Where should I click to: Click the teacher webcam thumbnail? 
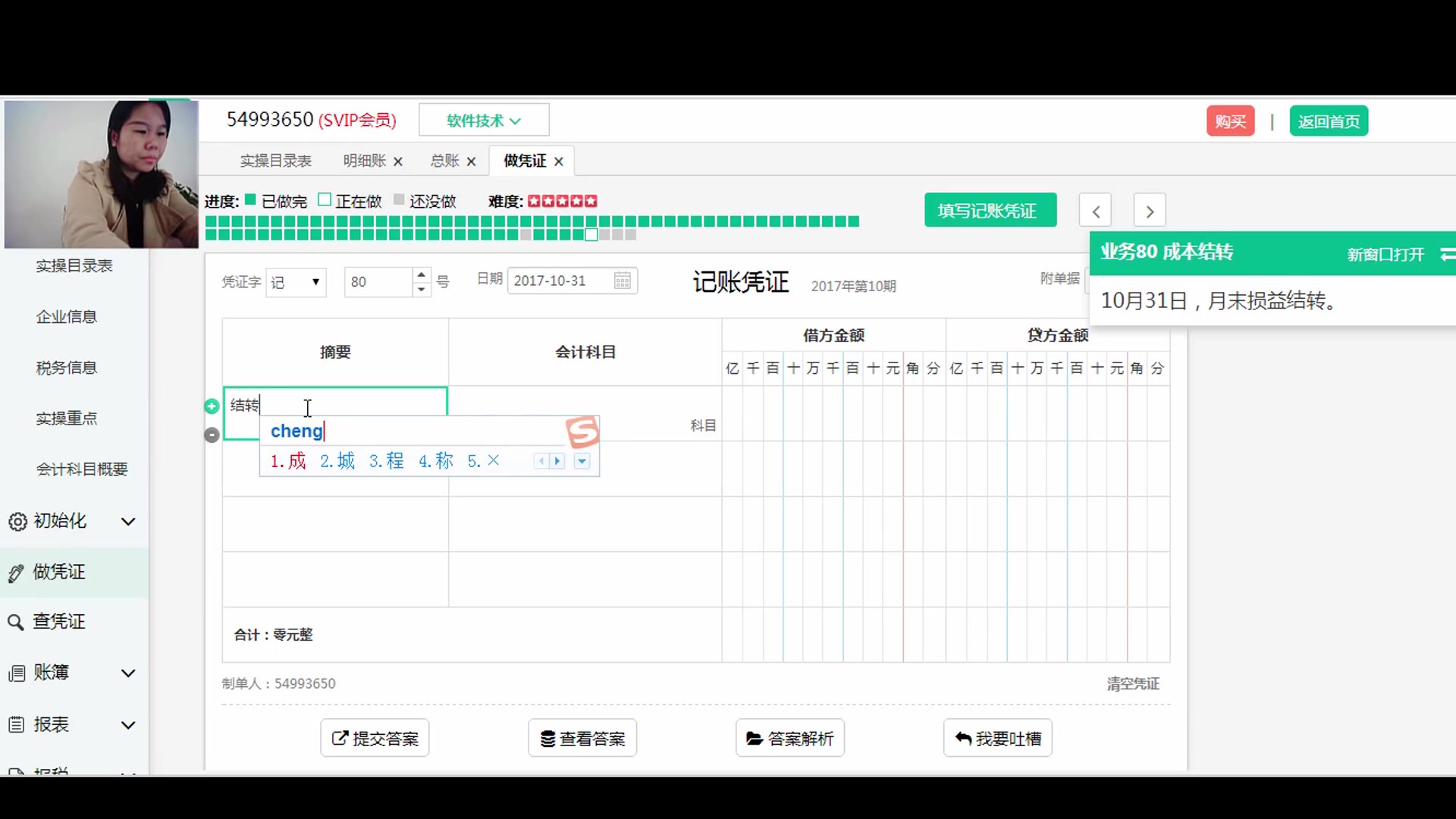[x=101, y=174]
